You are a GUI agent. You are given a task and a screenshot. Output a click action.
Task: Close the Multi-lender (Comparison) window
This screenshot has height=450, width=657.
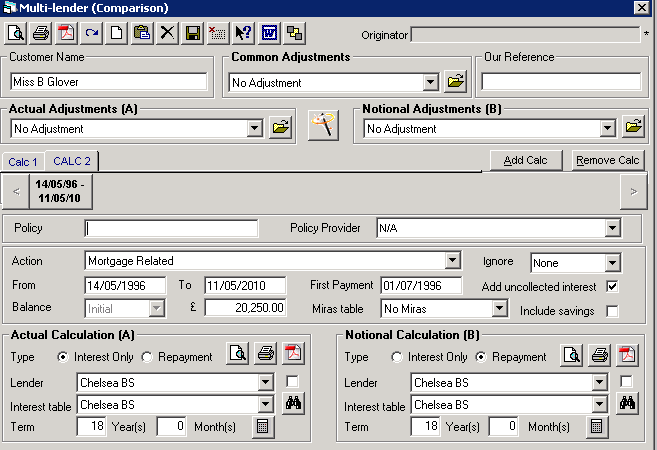pos(641,8)
